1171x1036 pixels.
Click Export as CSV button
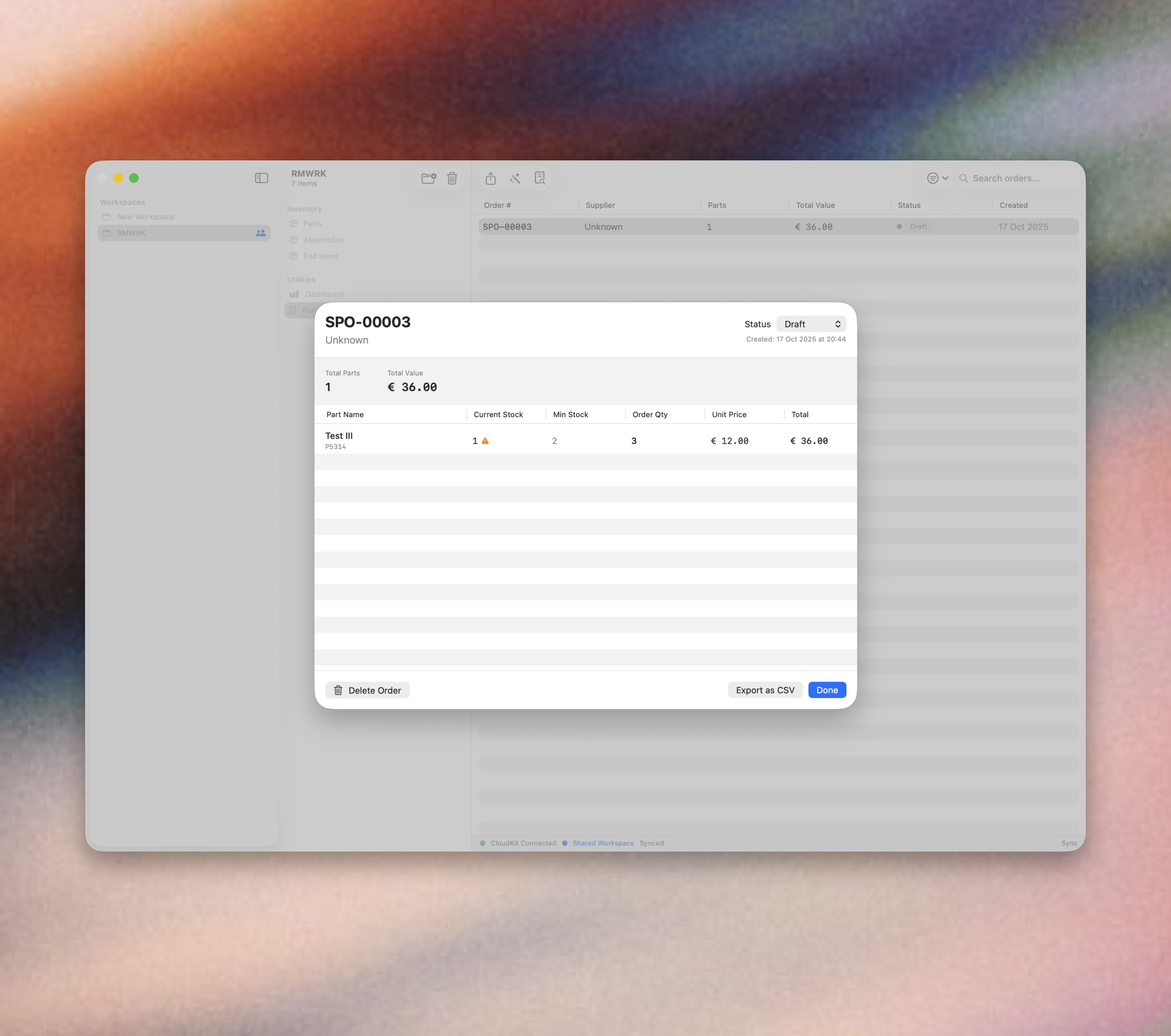765,690
